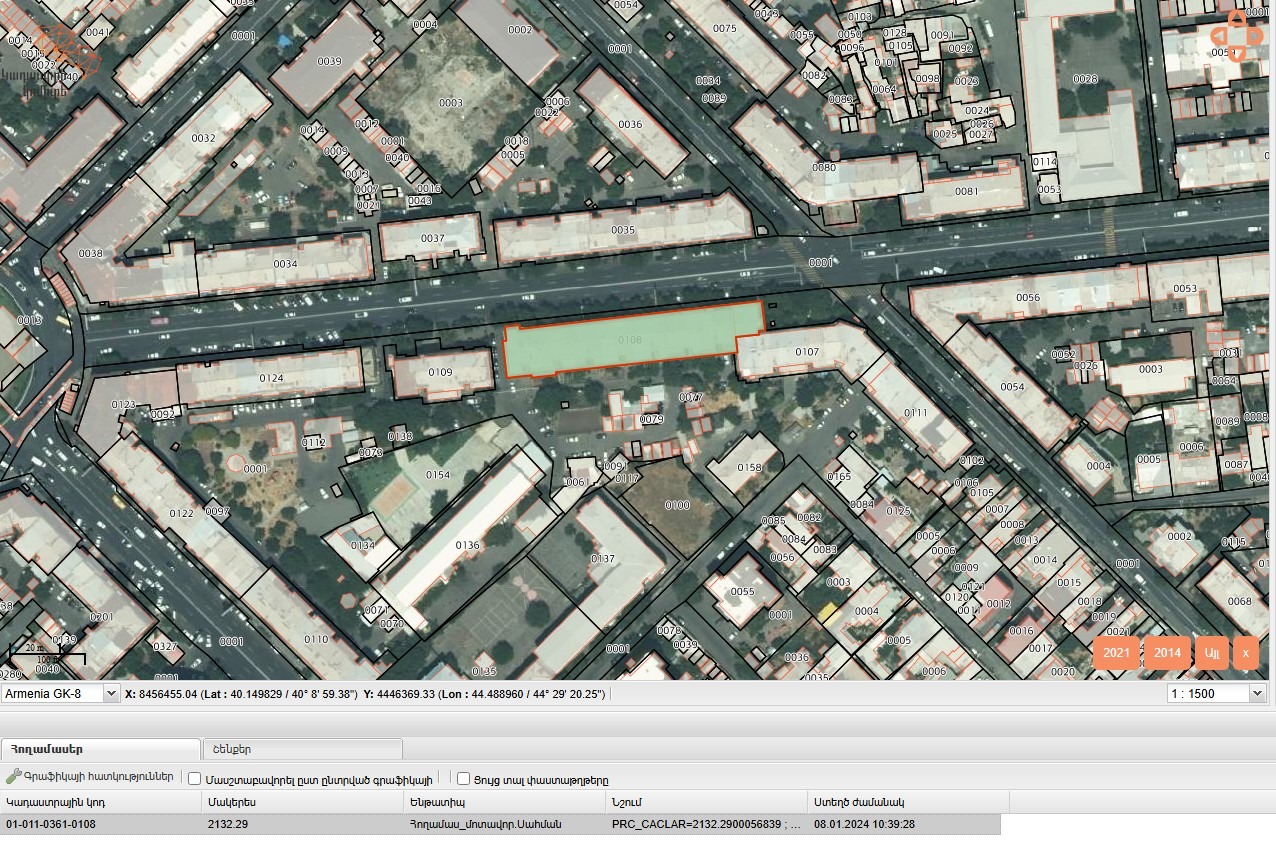The image size is (1276, 841).
Task: Open graphic properties via the wrench icon
Action: pyautogui.click(x=13, y=777)
